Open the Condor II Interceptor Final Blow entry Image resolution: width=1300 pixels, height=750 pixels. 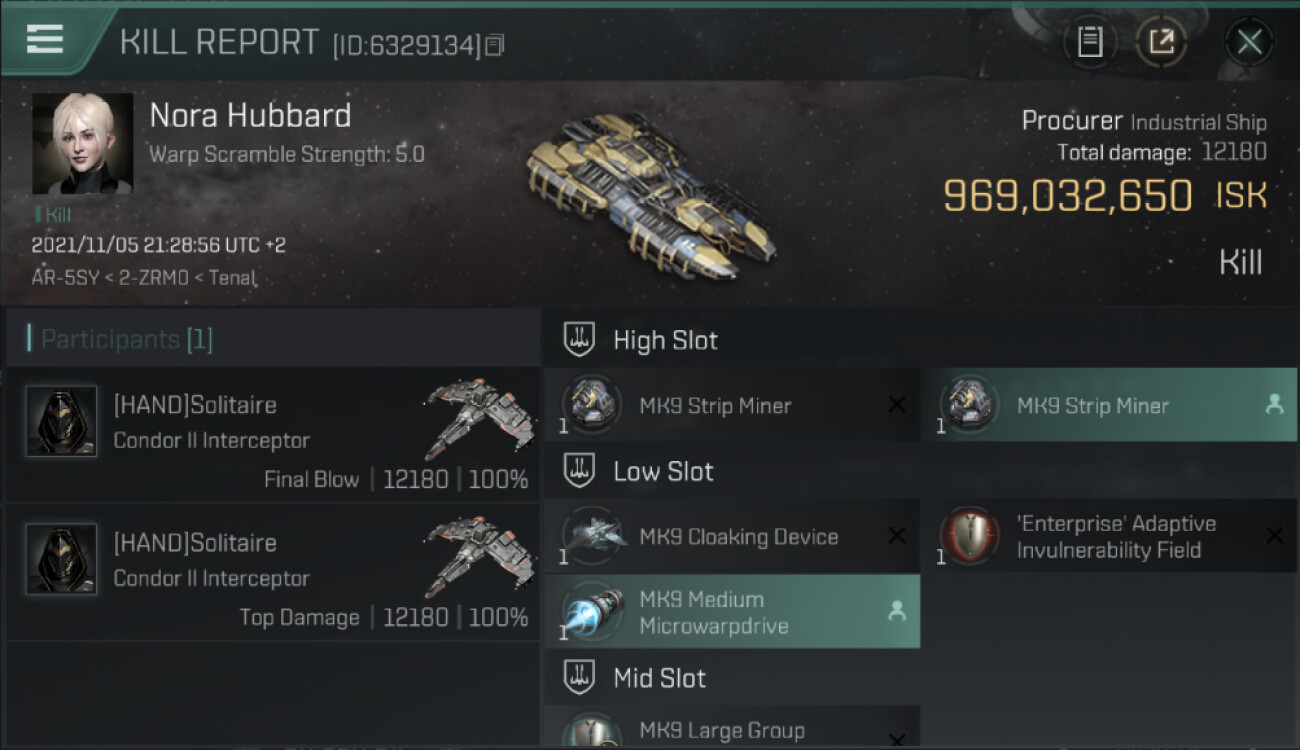(x=273, y=433)
